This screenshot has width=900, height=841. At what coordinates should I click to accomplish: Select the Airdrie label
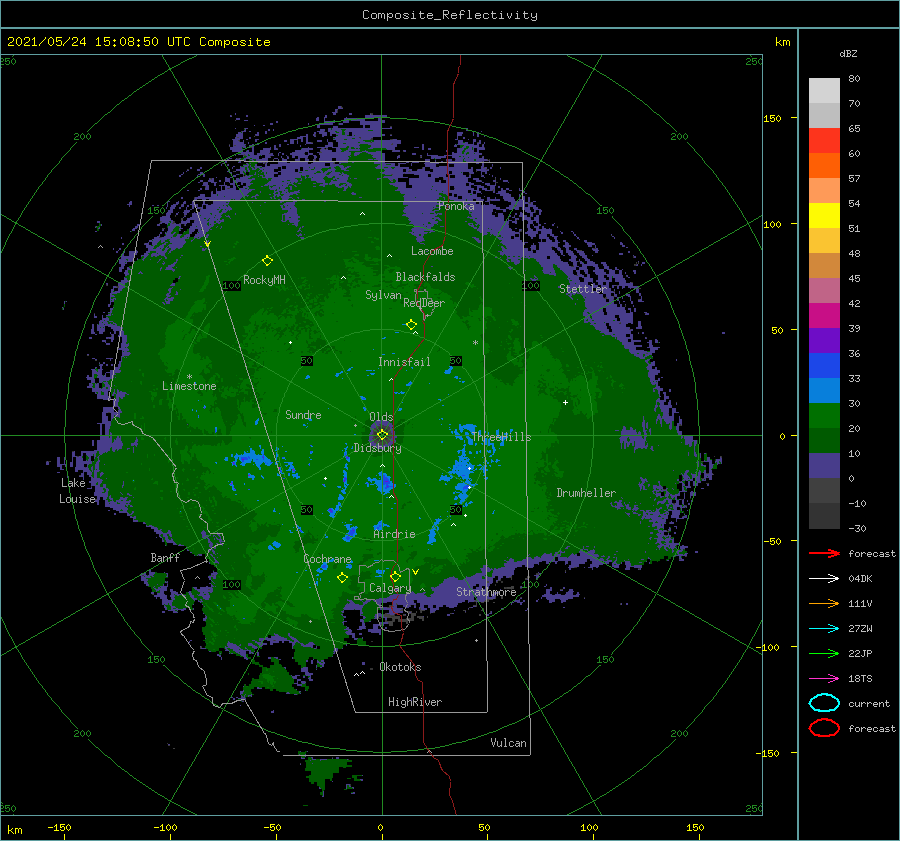click(x=394, y=534)
